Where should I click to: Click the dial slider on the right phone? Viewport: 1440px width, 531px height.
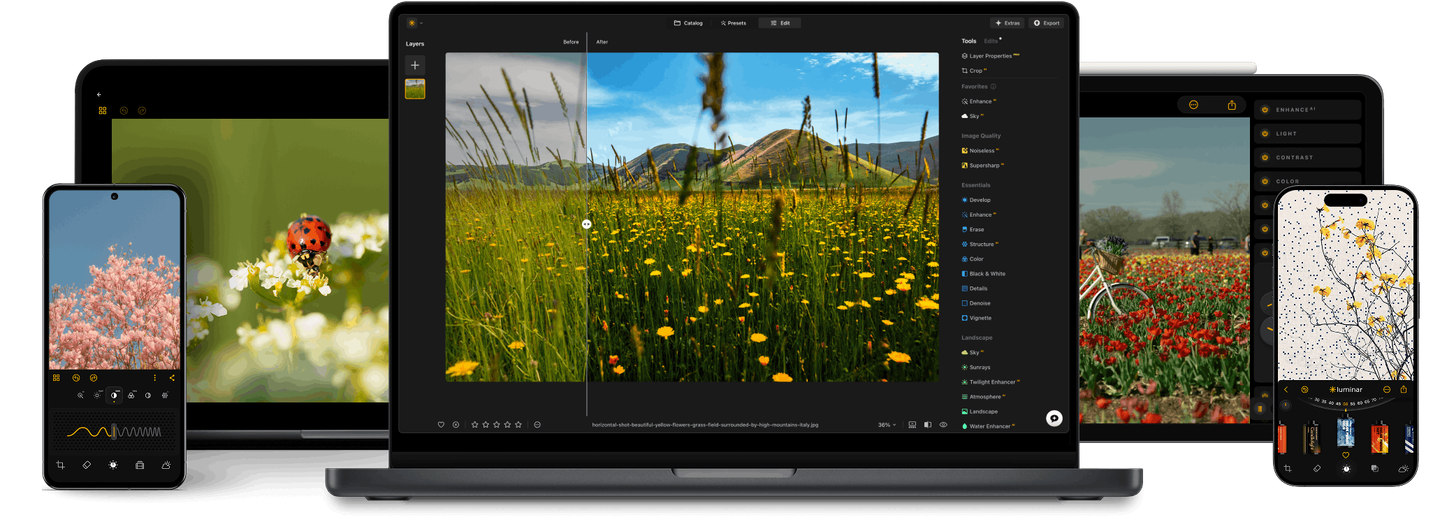[x=1345, y=403]
